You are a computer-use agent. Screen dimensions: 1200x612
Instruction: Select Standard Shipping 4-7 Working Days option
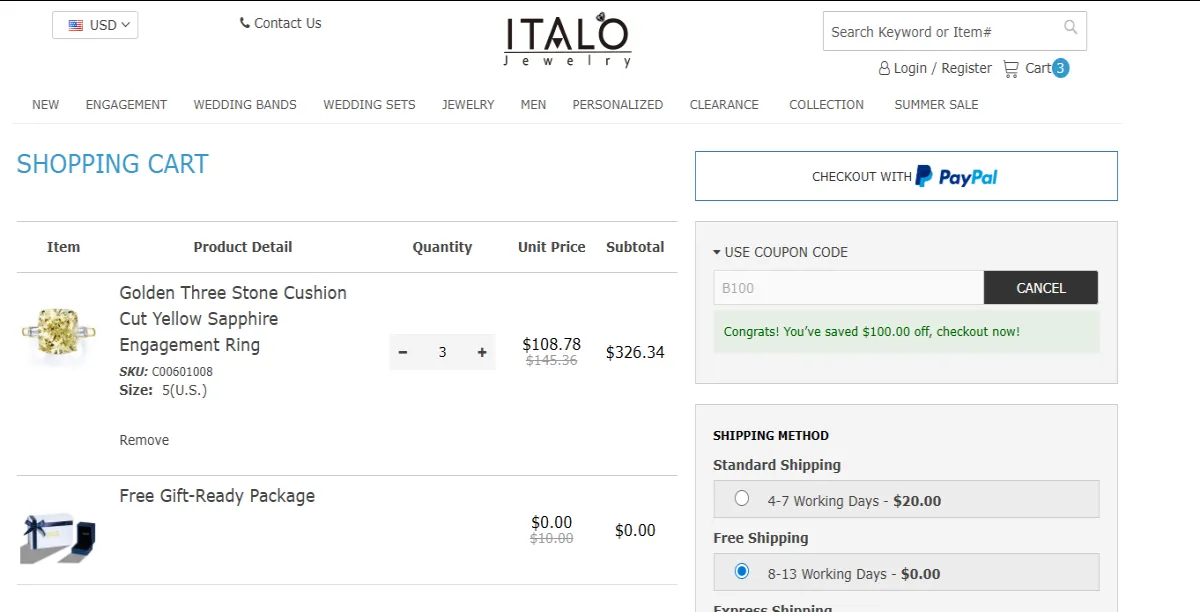pos(741,498)
